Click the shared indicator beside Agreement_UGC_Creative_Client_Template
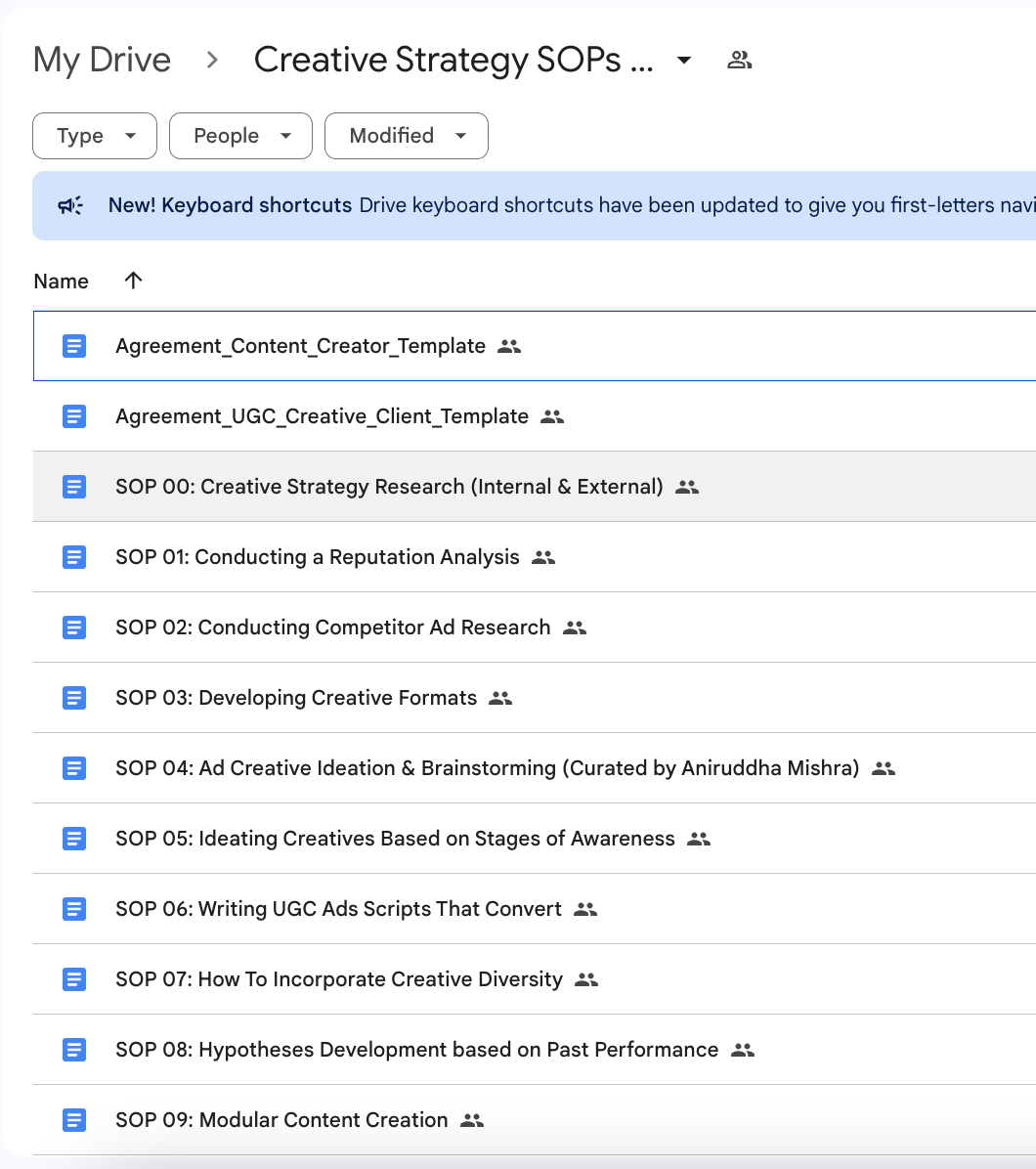Screen dimensions: 1036x1169 point(551,416)
